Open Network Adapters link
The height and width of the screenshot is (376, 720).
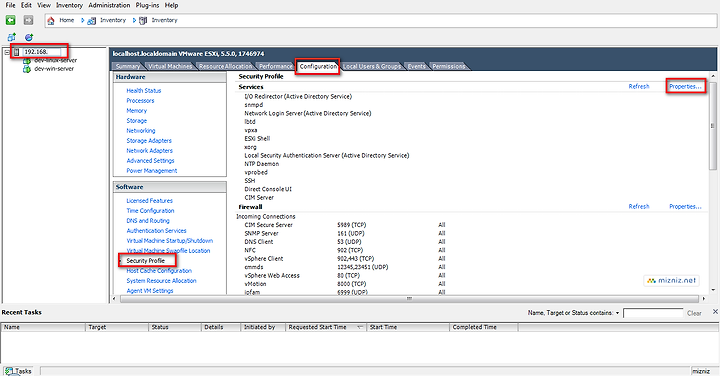point(149,151)
